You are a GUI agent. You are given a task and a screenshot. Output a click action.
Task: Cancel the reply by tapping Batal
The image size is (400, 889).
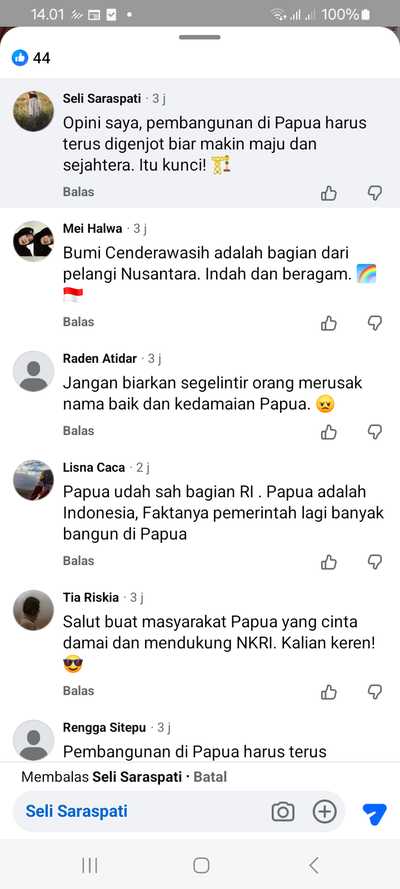click(x=210, y=777)
